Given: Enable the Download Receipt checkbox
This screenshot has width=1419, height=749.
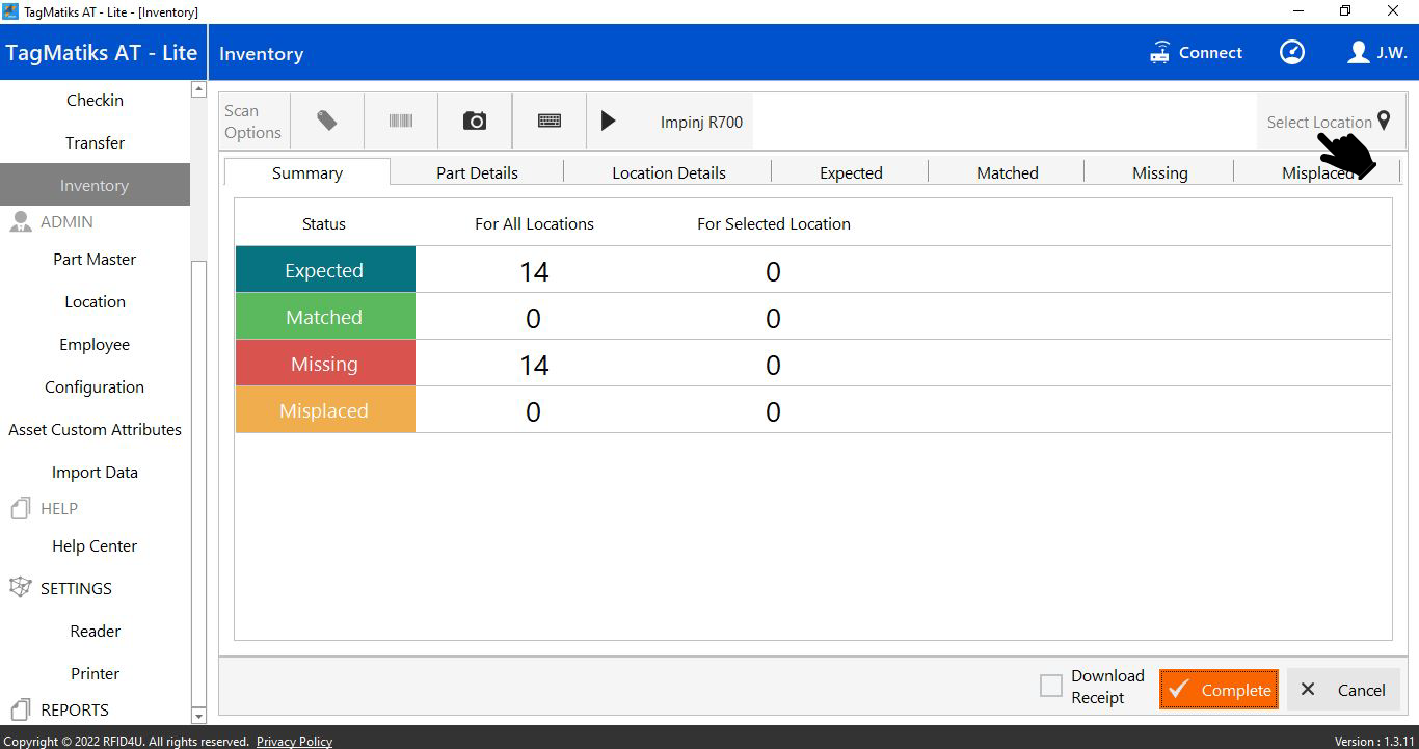Looking at the screenshot, I should click(x=1051, y=686).
